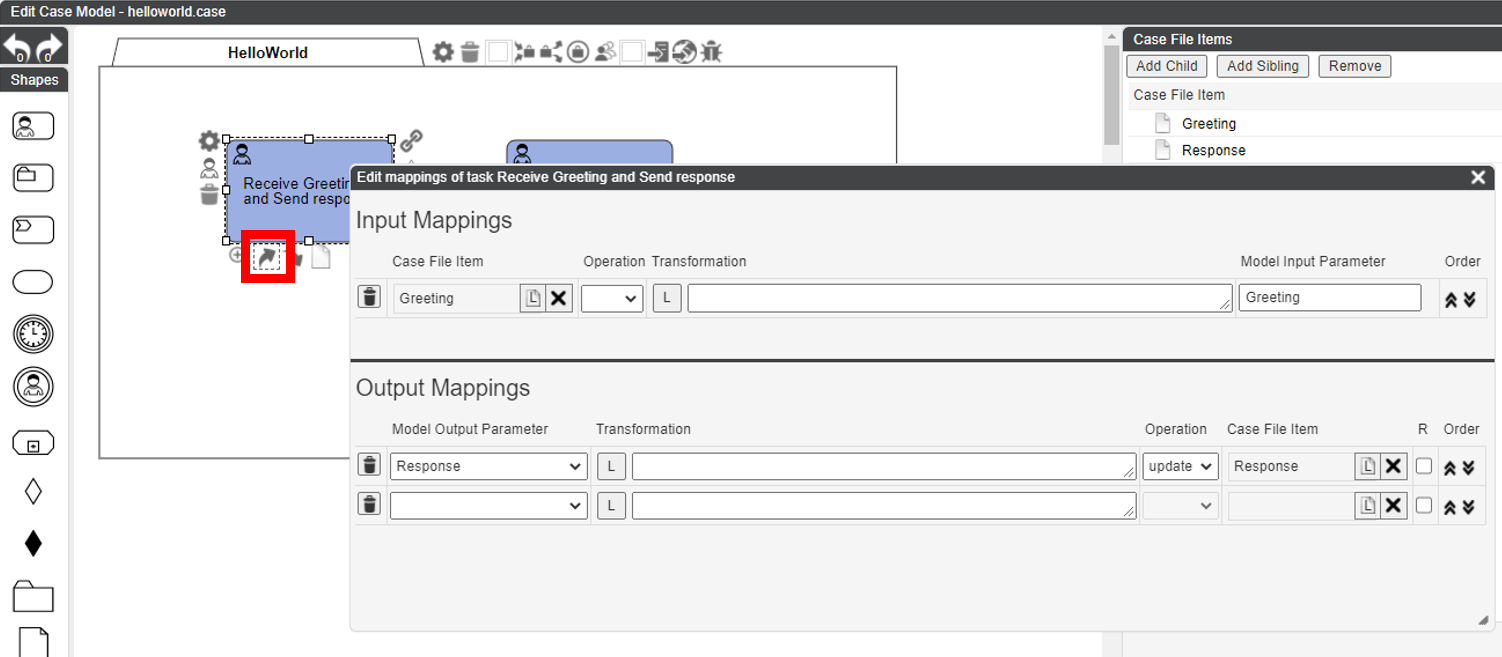
Task: Open the 'update' Operation dropdown
Action: tap(1181, 466)
